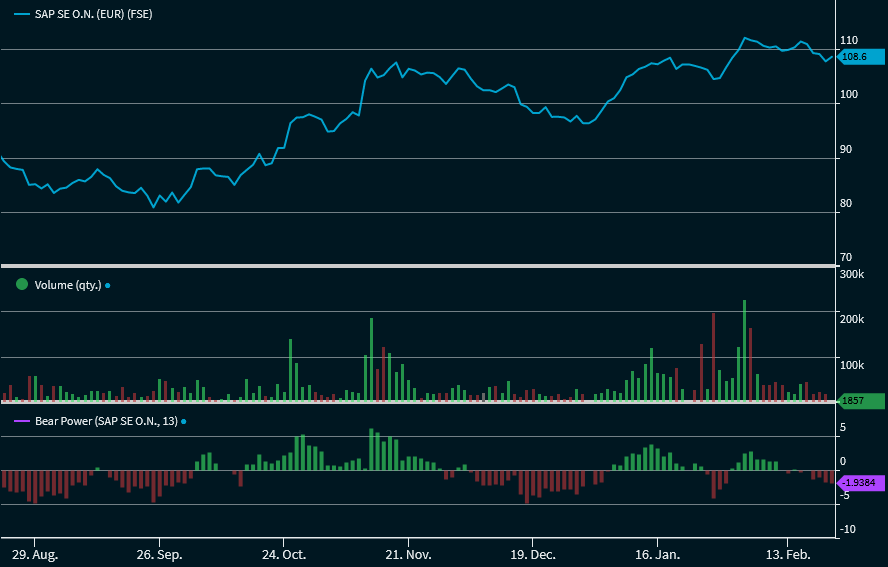Click the 29. Aug. date axis label
888x567 pixels.
tap(35, 554)
